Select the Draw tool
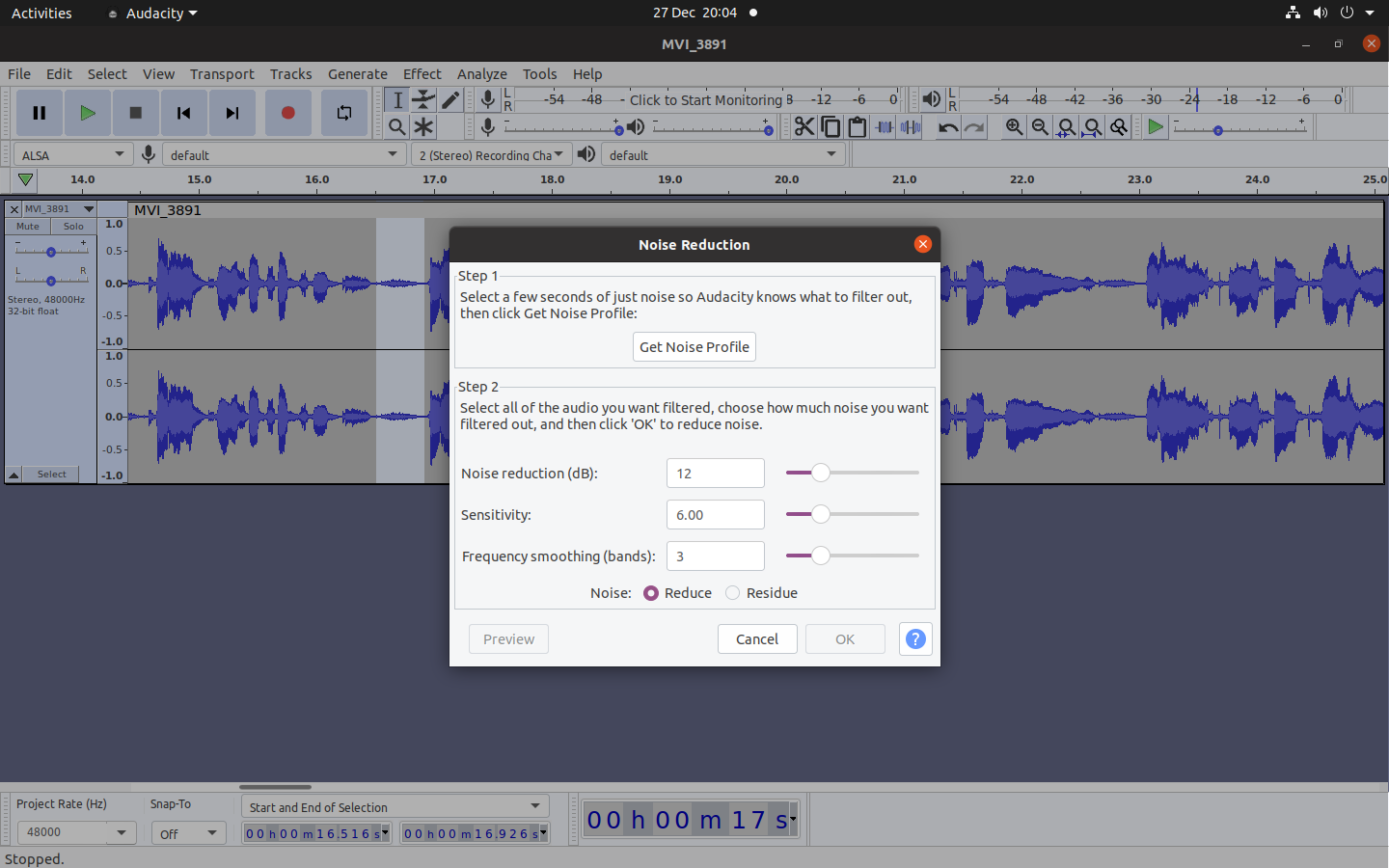Screen dimensions: 1389x868 click(x=450, y=99)
